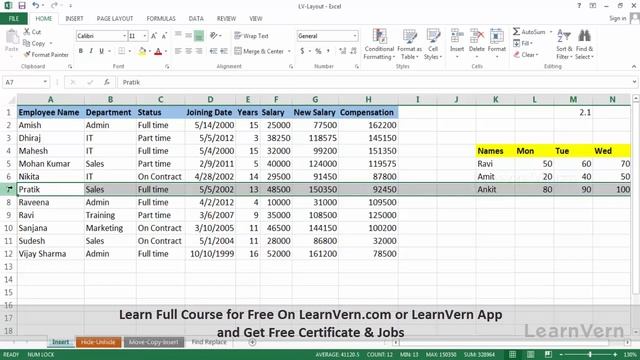The image size is (640, 360).
Task: Click the Fill Color paint bucket
Action: 142,51
